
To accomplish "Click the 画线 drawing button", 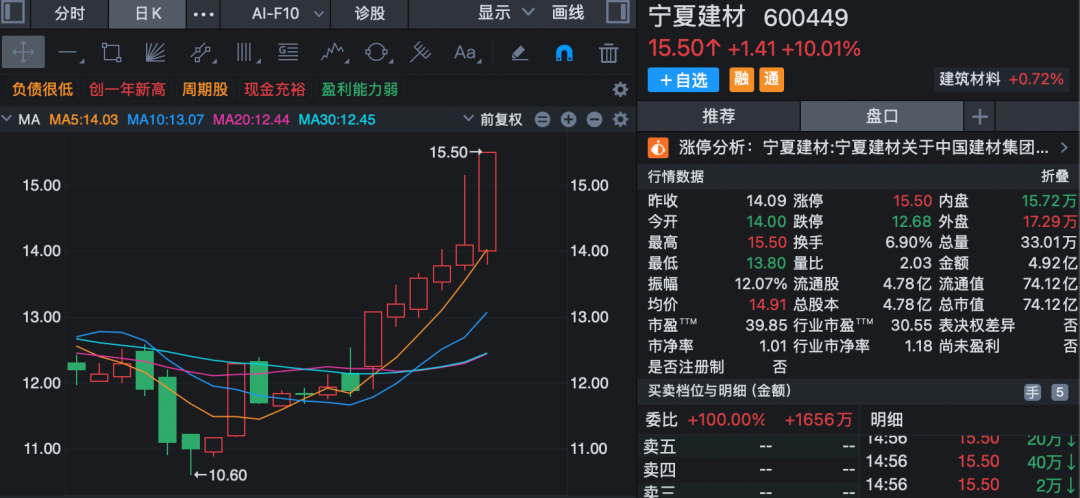I will click(x=568, y=12).
